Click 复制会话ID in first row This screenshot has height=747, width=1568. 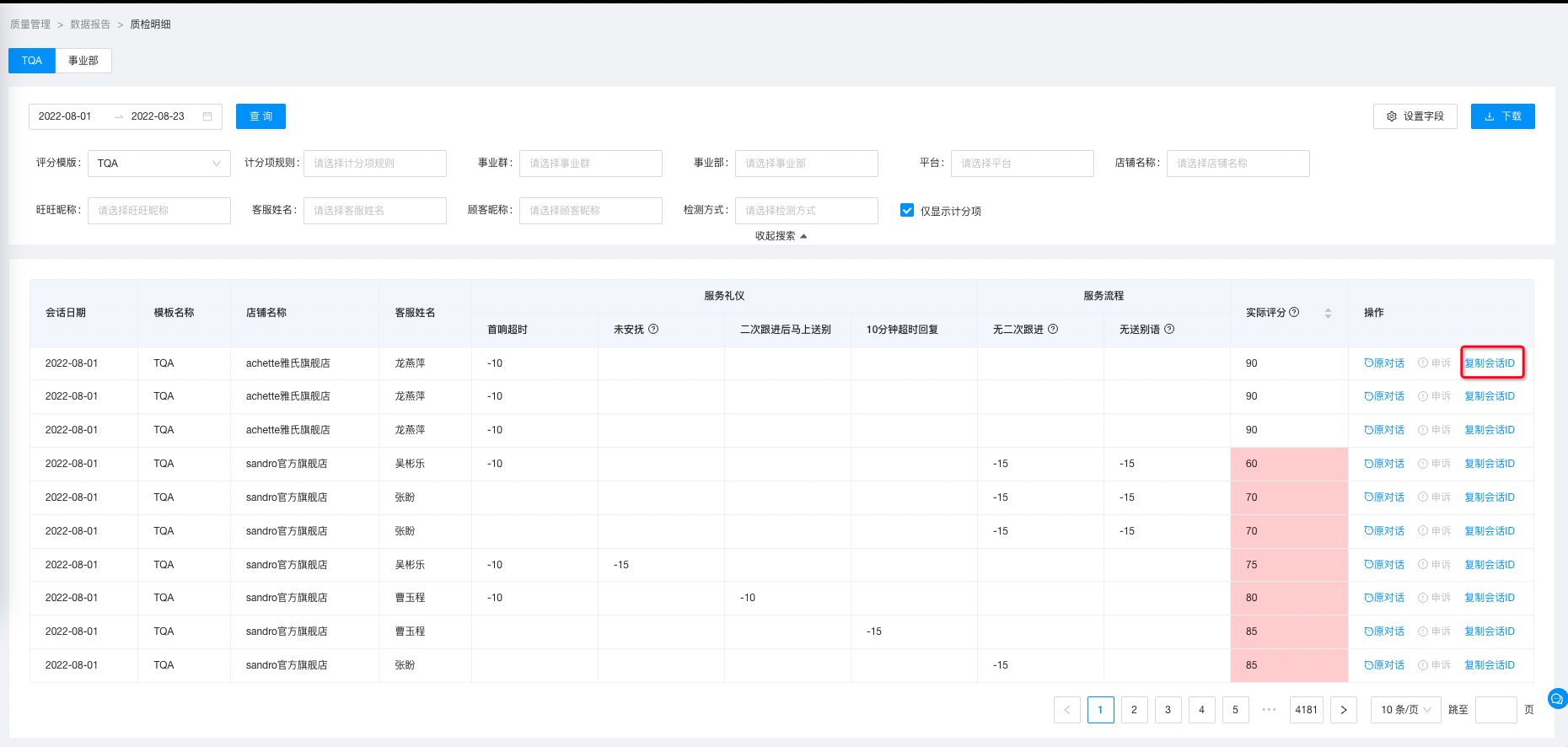click(x=1490, y=363)
